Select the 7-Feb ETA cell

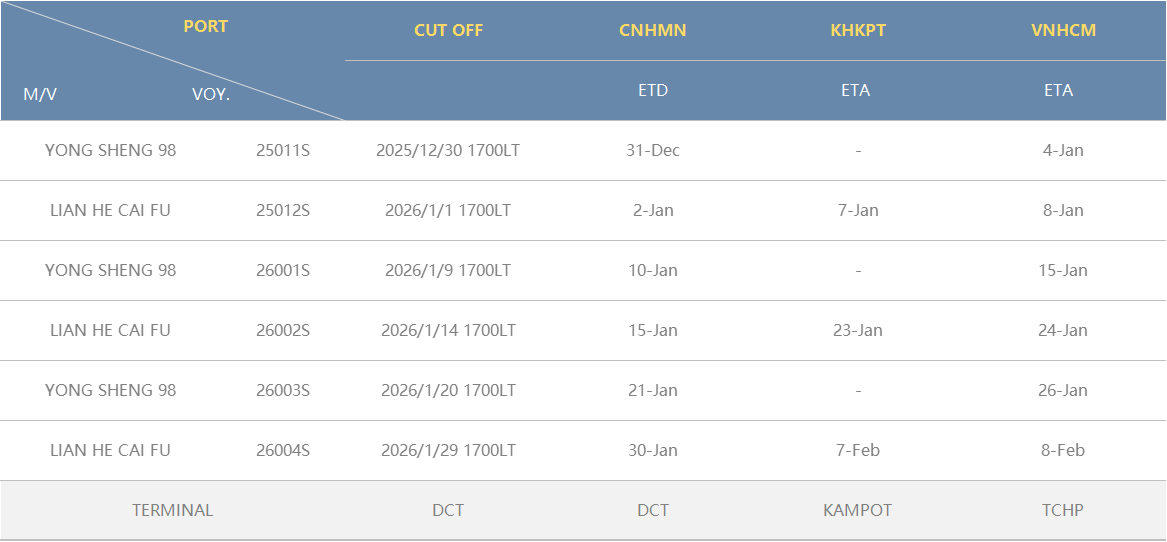pyautogui.click(x=858, y=451)
